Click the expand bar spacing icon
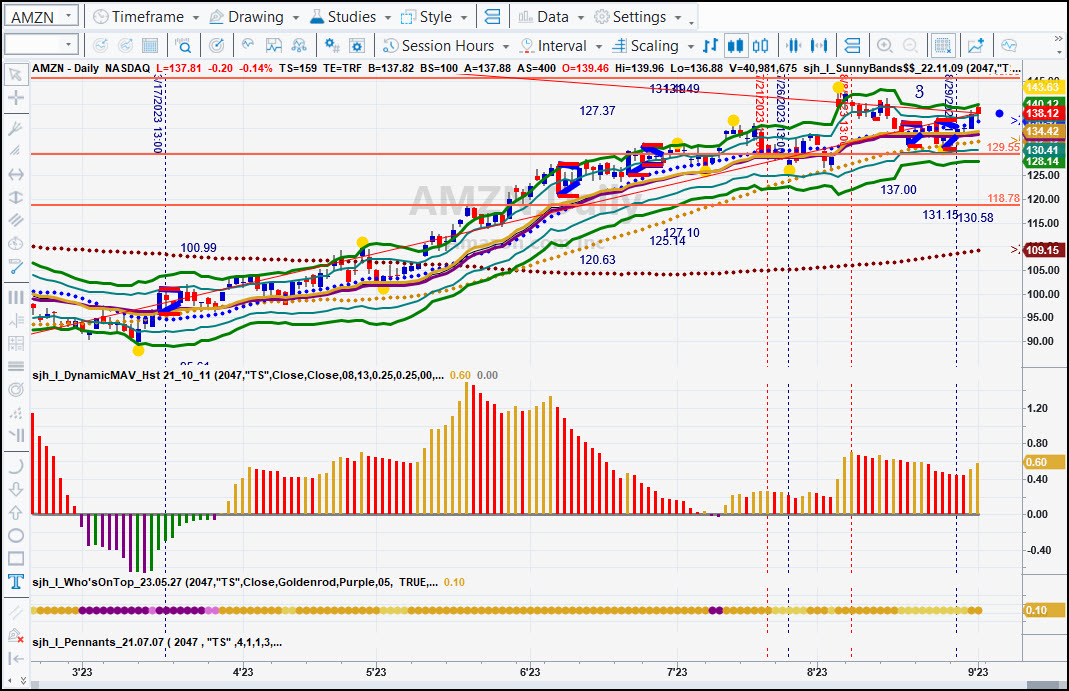Image resolution: width=1069 pixels, height=691 pixels. click(x=819, y=46)
